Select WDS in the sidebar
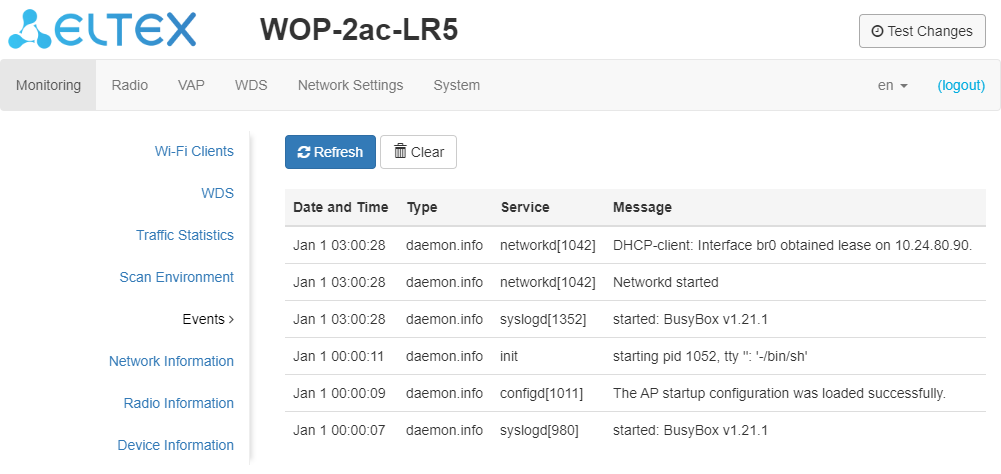The image size is (1001, 474). (217, 193)
